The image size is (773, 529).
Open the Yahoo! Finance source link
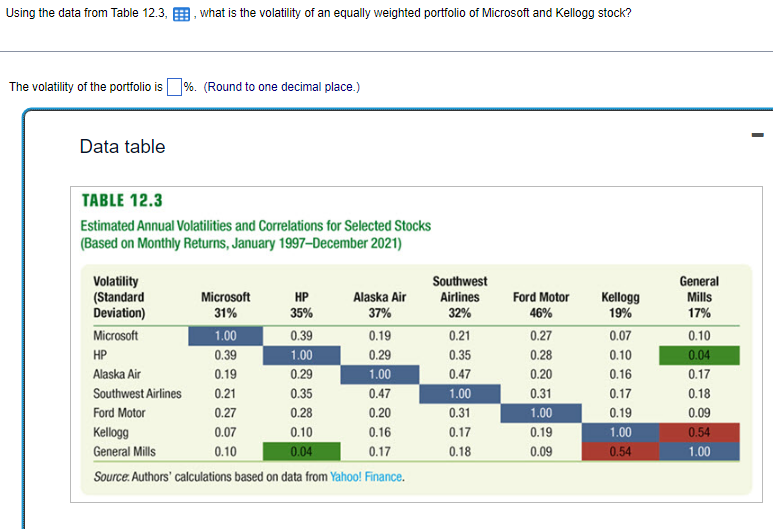[x=366, y=477]
